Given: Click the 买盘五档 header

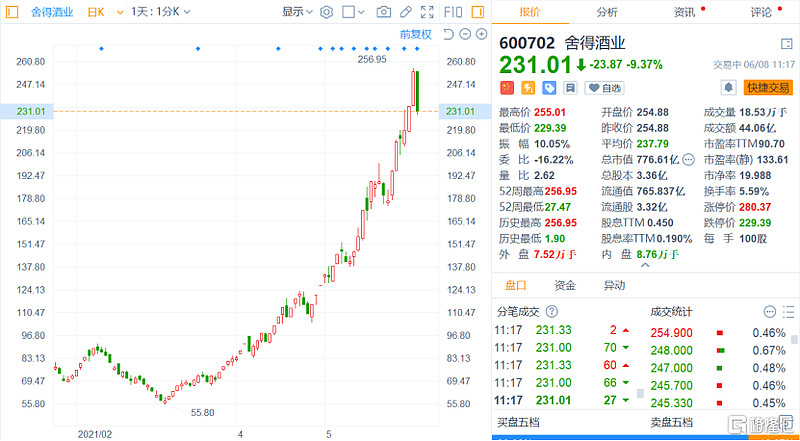Looking at the screenshot, I should 518,422.
